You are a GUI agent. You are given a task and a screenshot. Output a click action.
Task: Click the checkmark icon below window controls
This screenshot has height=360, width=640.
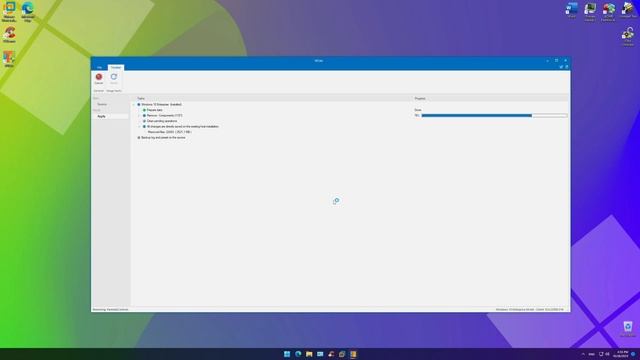(x=561, y=67)
